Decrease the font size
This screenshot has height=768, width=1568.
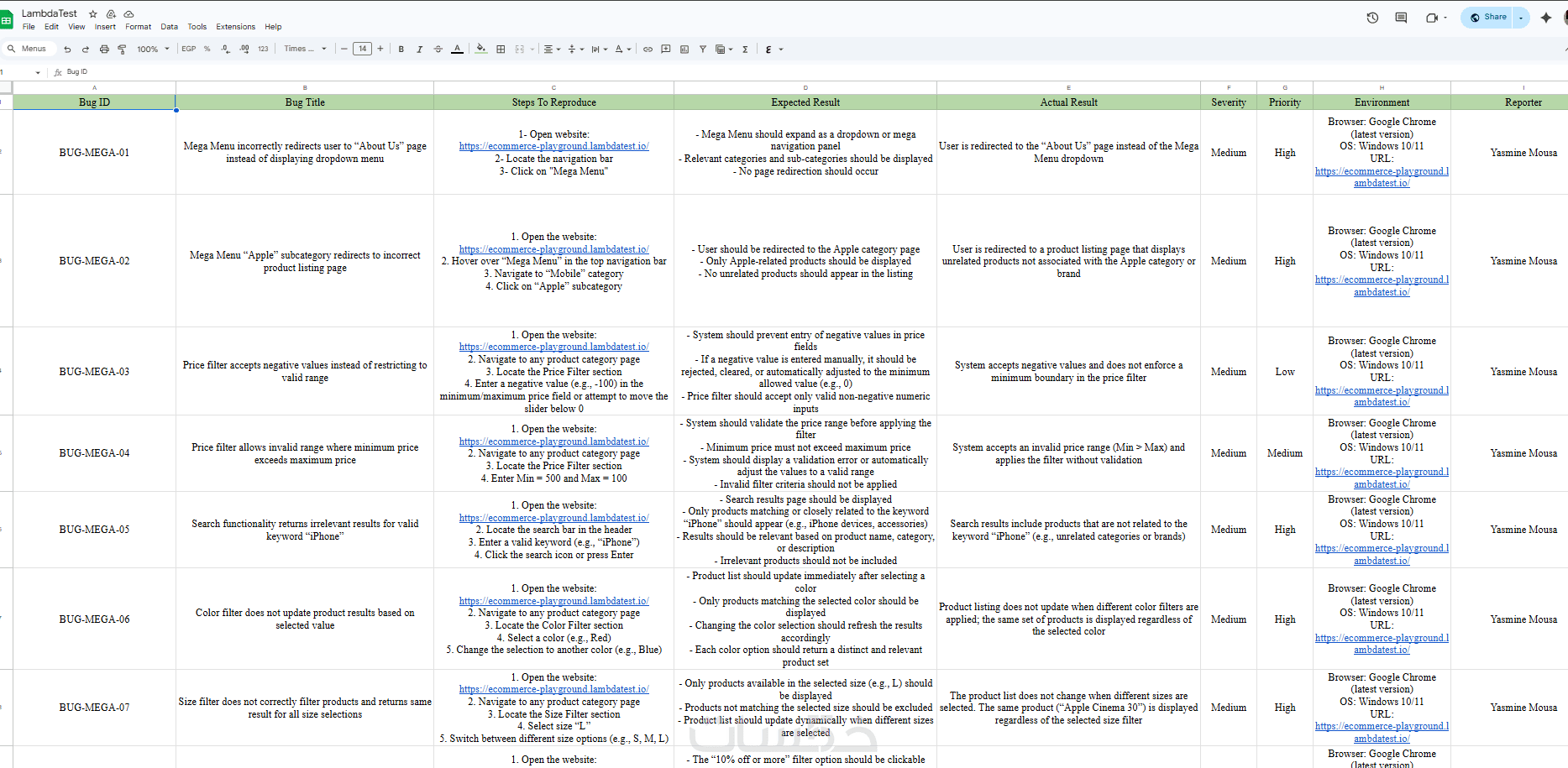point(344,49)
